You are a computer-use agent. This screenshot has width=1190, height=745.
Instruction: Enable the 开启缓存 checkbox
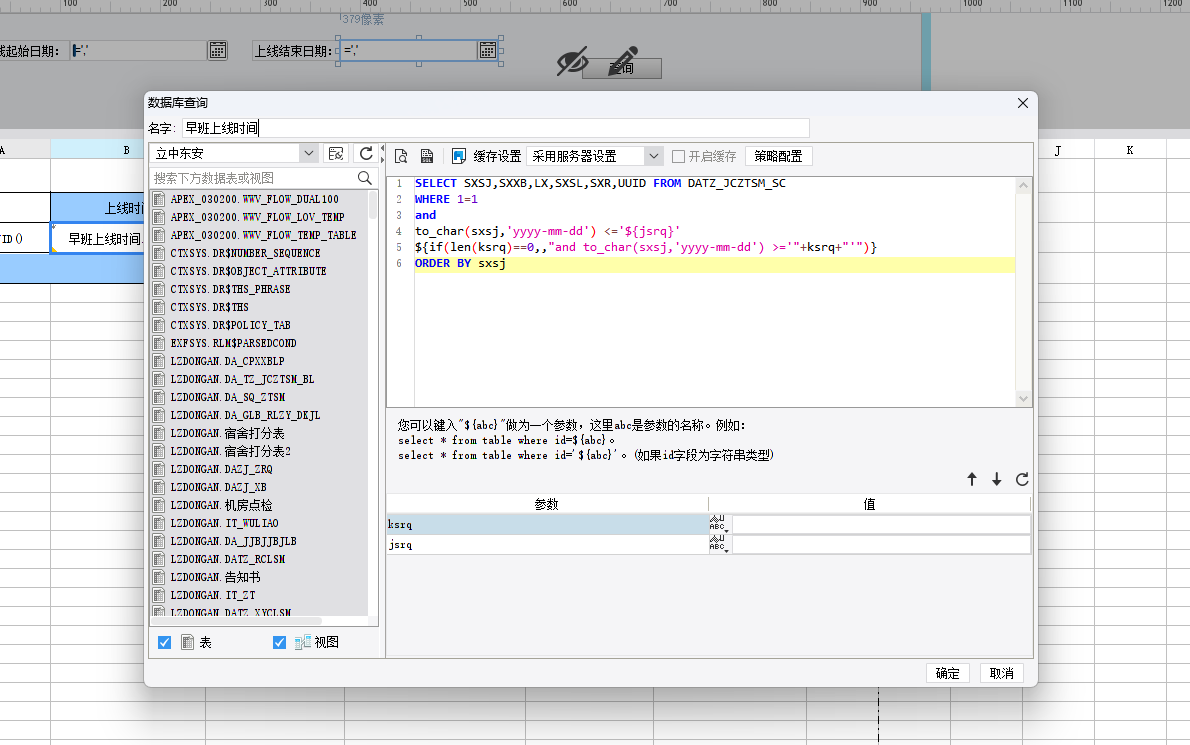679,156
